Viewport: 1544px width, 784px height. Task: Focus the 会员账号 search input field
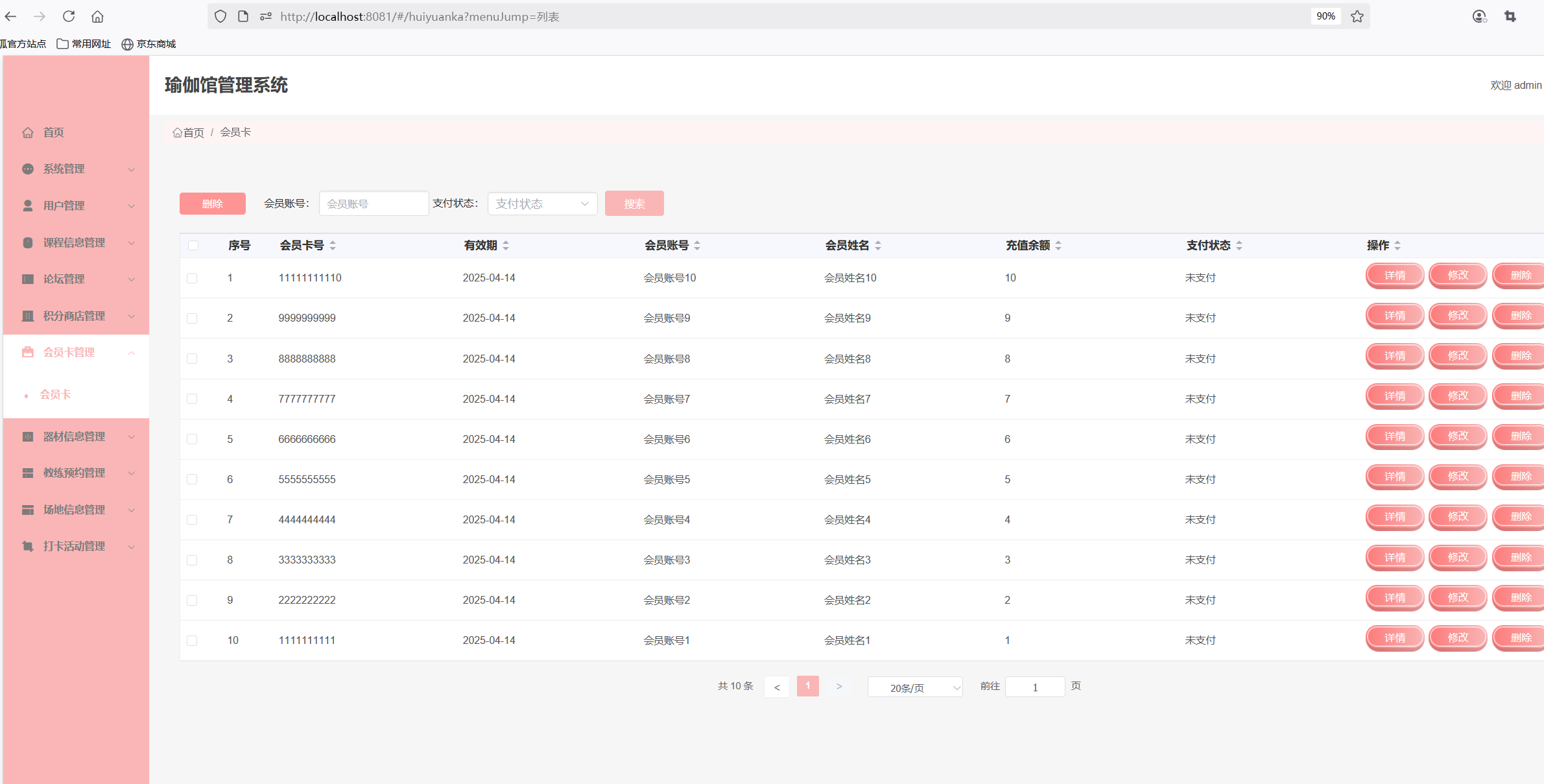pyautogui.click(x=374, y=204)
